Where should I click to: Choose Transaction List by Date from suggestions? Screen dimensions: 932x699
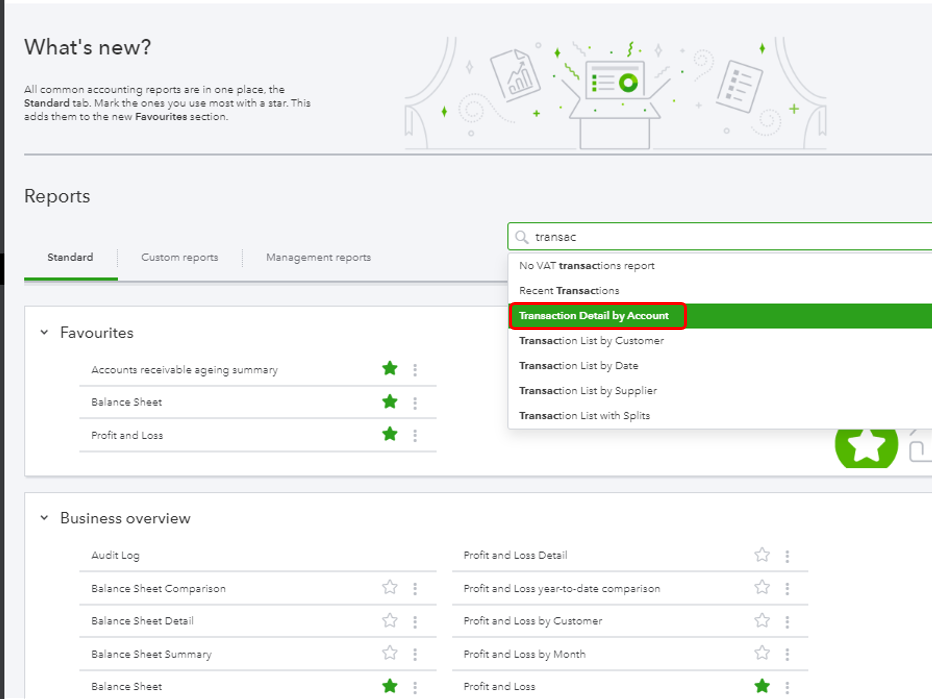pos(578,366)
